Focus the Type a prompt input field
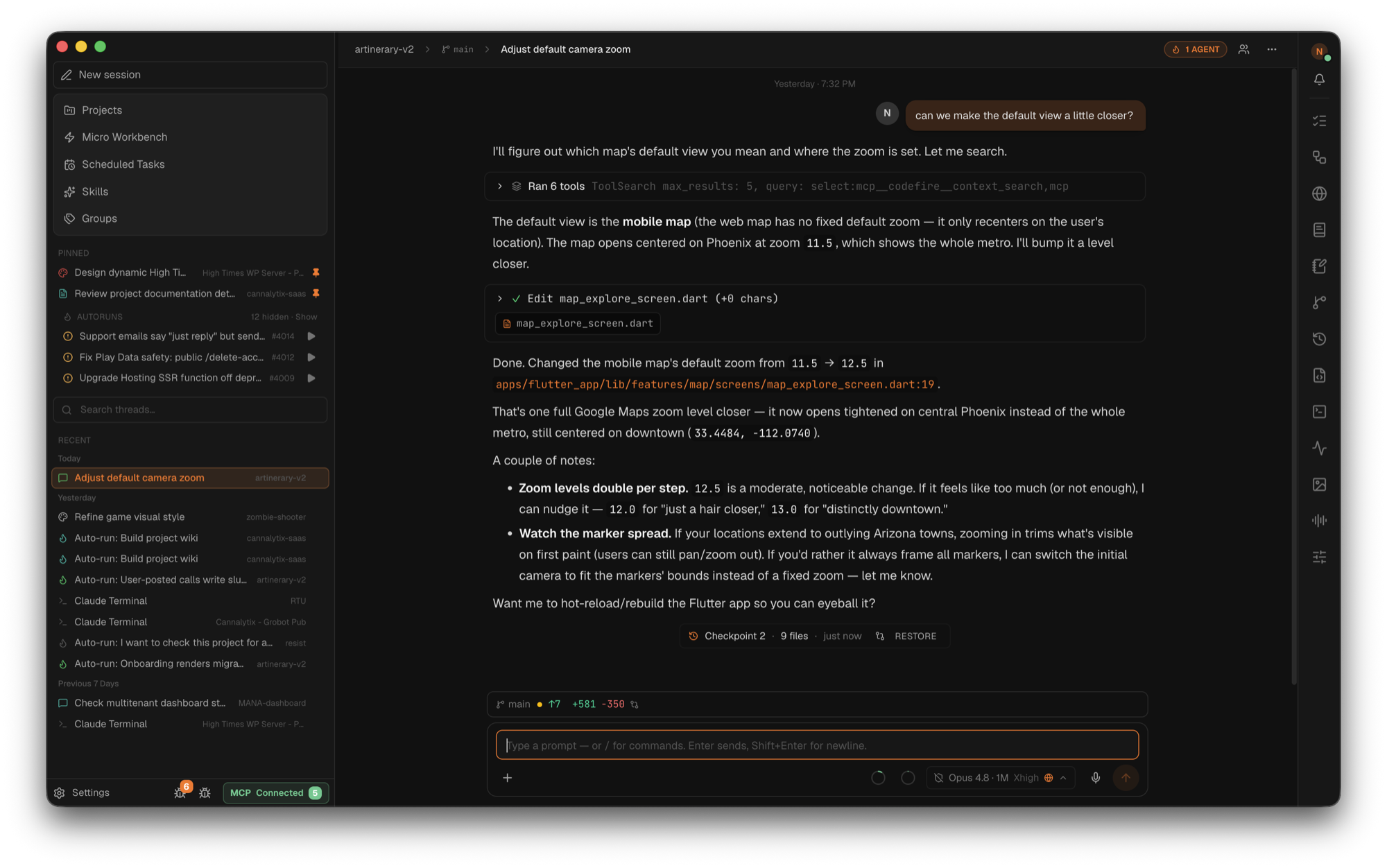The width and height of the screenshot is (1387, 868). (x=817, y=745)
